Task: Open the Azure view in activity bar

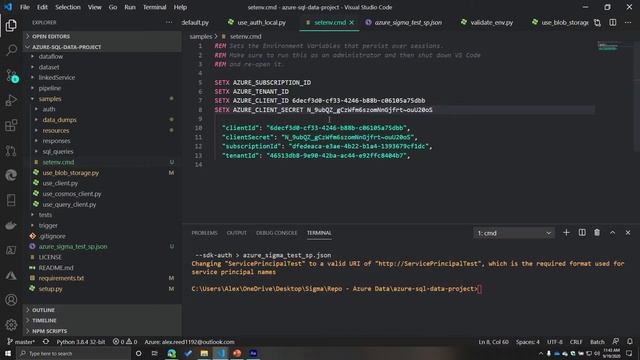Action: (11, 275)
